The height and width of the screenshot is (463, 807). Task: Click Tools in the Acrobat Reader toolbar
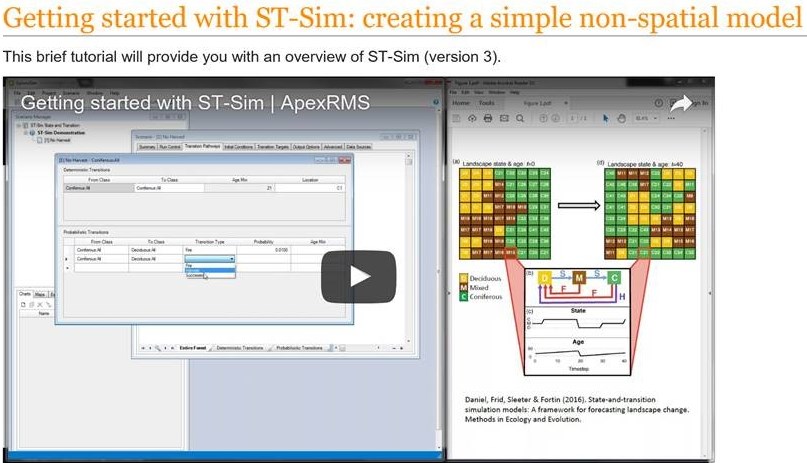tap(487, 103)
